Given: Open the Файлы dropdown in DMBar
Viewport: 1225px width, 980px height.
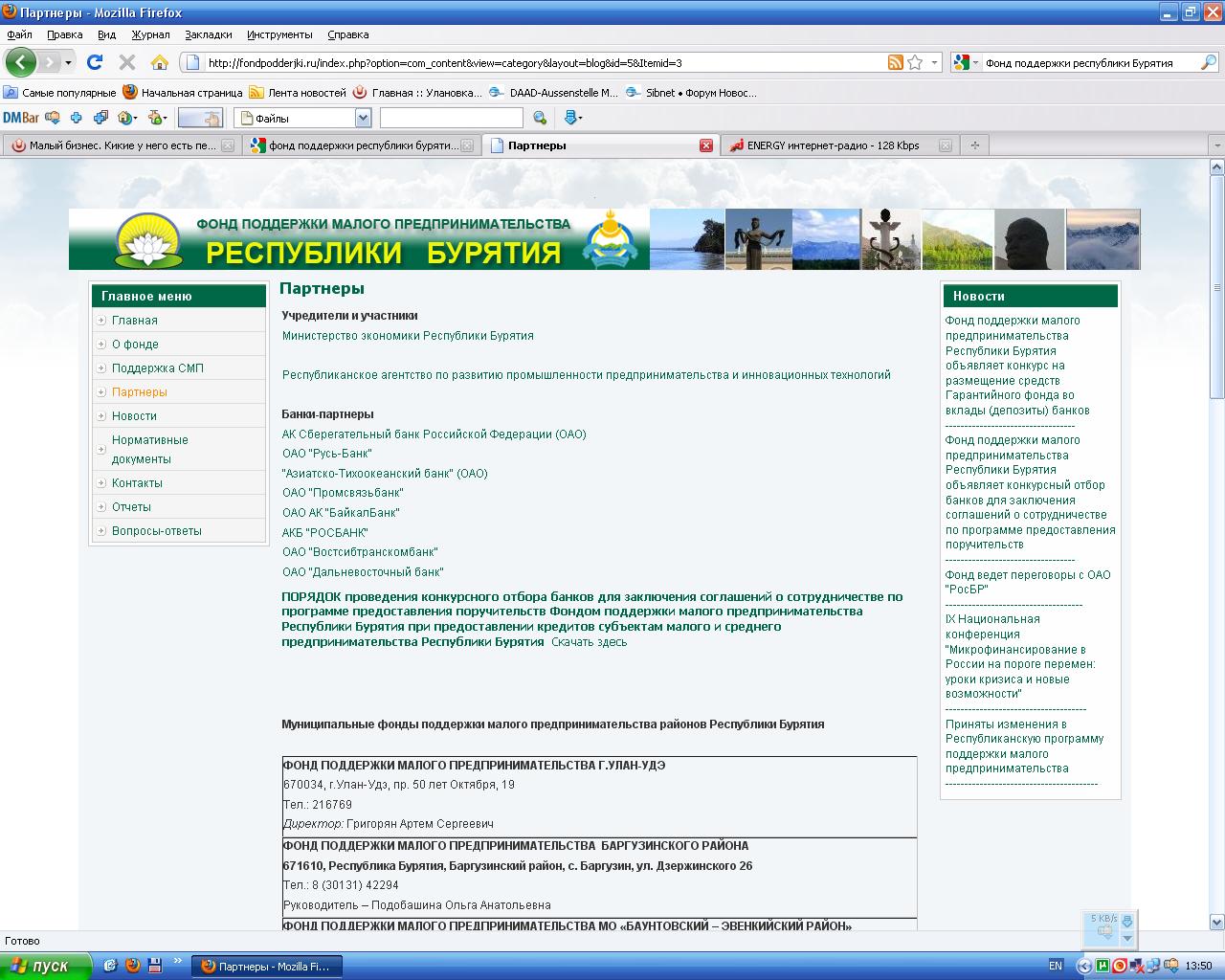Looking at the screenshot, I should click(x=363, y=118).
